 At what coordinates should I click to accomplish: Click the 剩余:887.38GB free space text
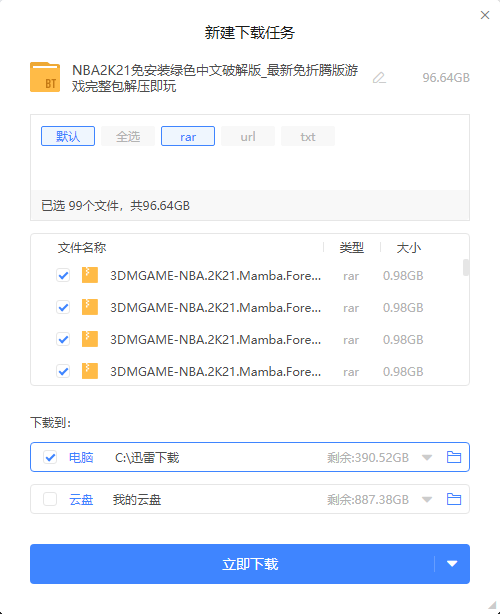click(368, 499)
